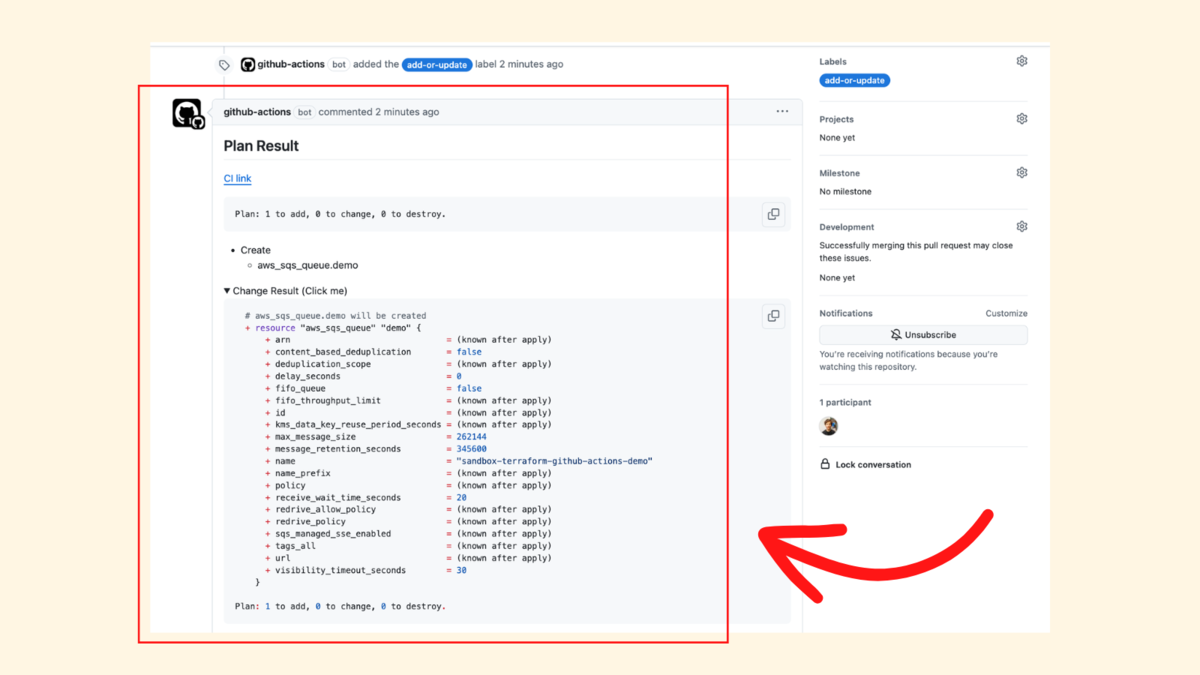Open github-actions author in comment header
This screenshot has height=675, width=1200.
257,112
